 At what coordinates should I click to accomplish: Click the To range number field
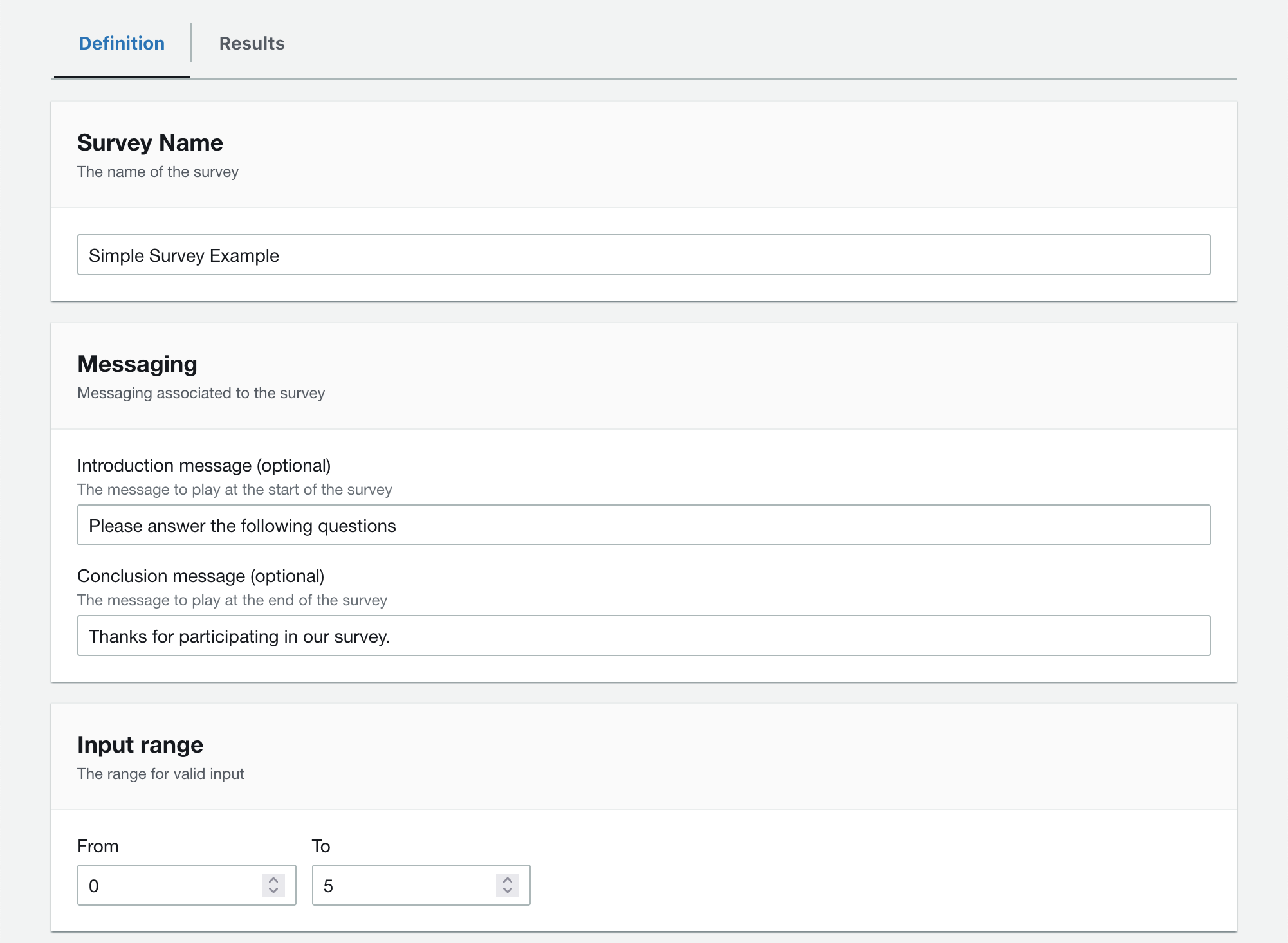[x=421, y=885]
